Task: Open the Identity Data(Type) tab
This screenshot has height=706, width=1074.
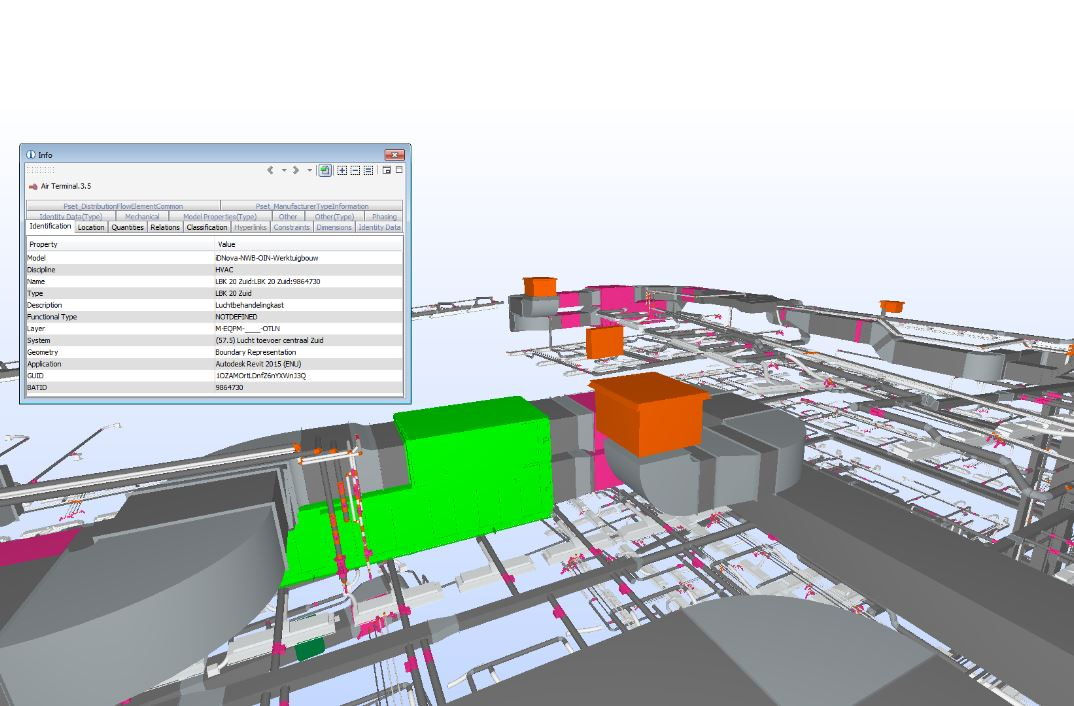Action: pos(71,216)
